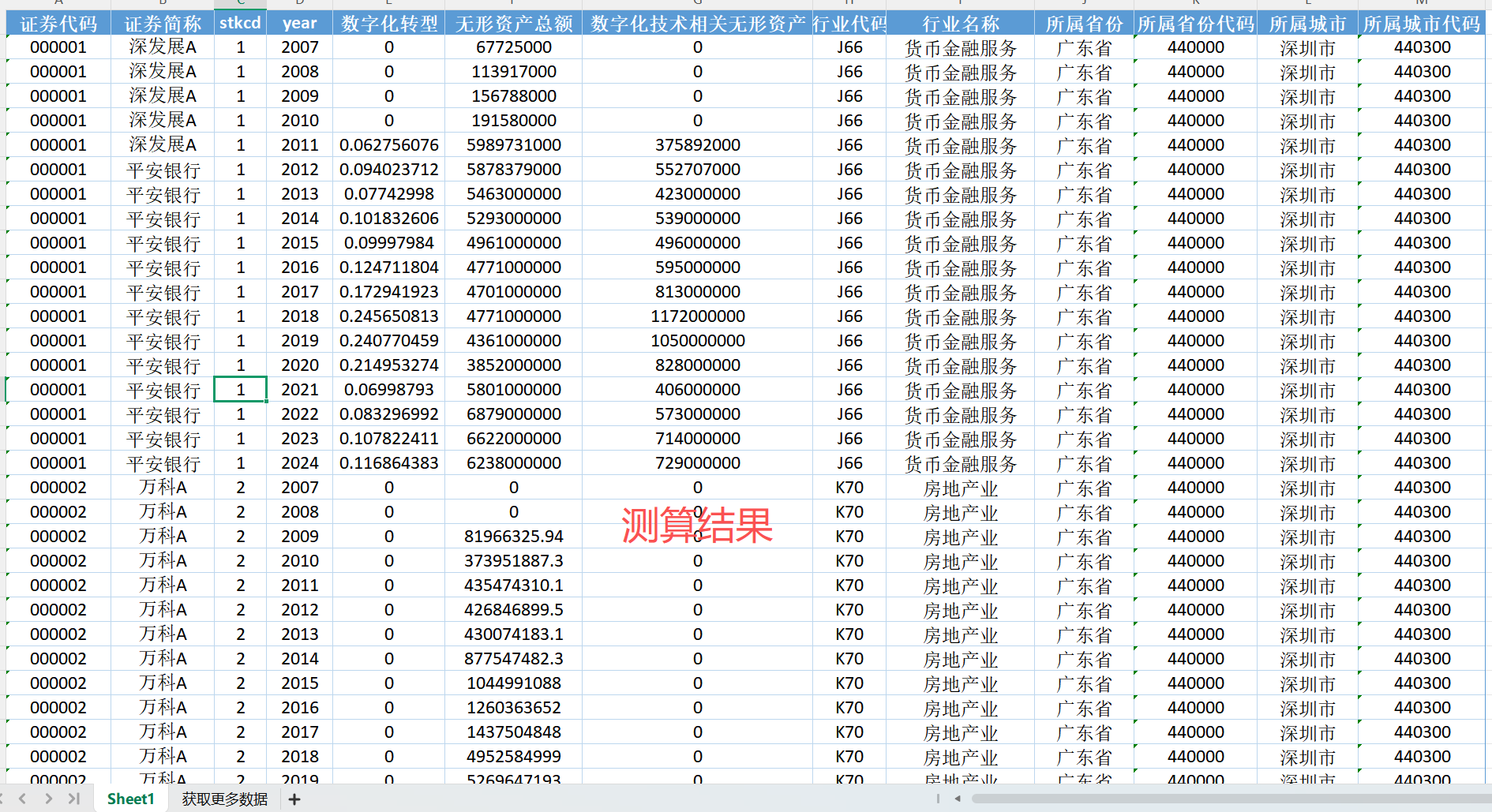This screenshot has width=1492, height=812.
Task: Click the 所属省份 header cell
Action: (x=1085, y=24)
